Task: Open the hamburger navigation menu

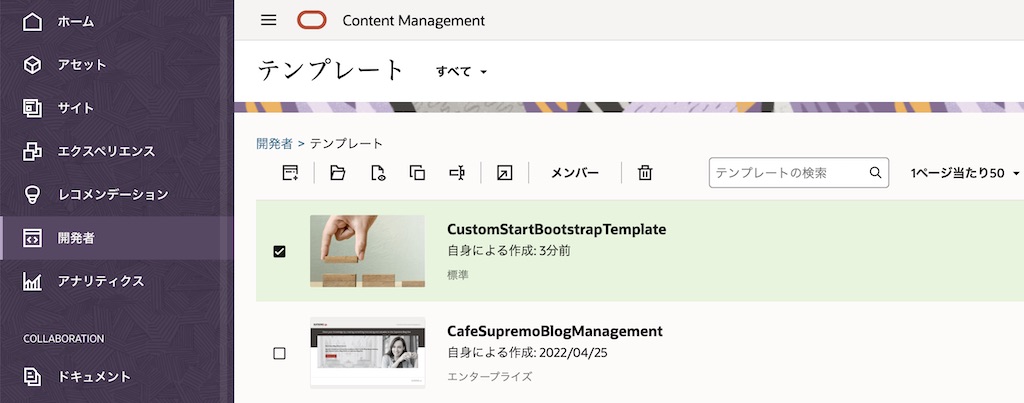Action: click(268, 20)
